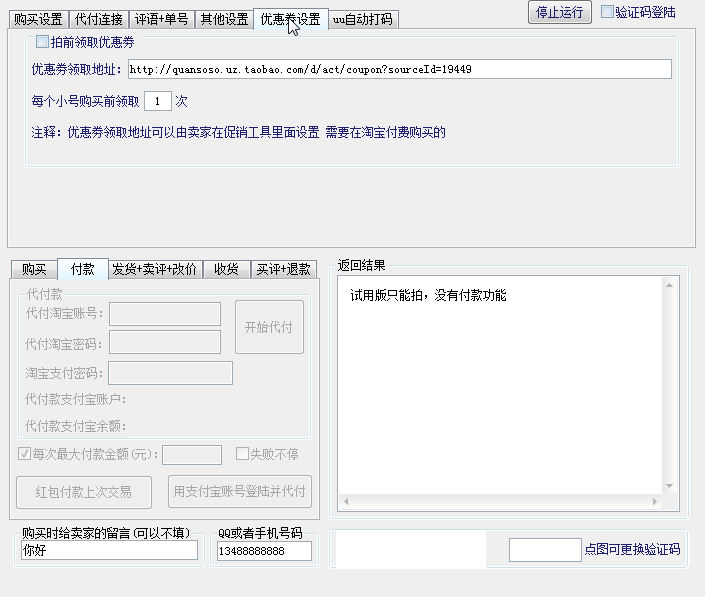The height and width of the screenshot is (597, 705).
Task: Select the 评语+单号 tab
Action: [161, 19]
